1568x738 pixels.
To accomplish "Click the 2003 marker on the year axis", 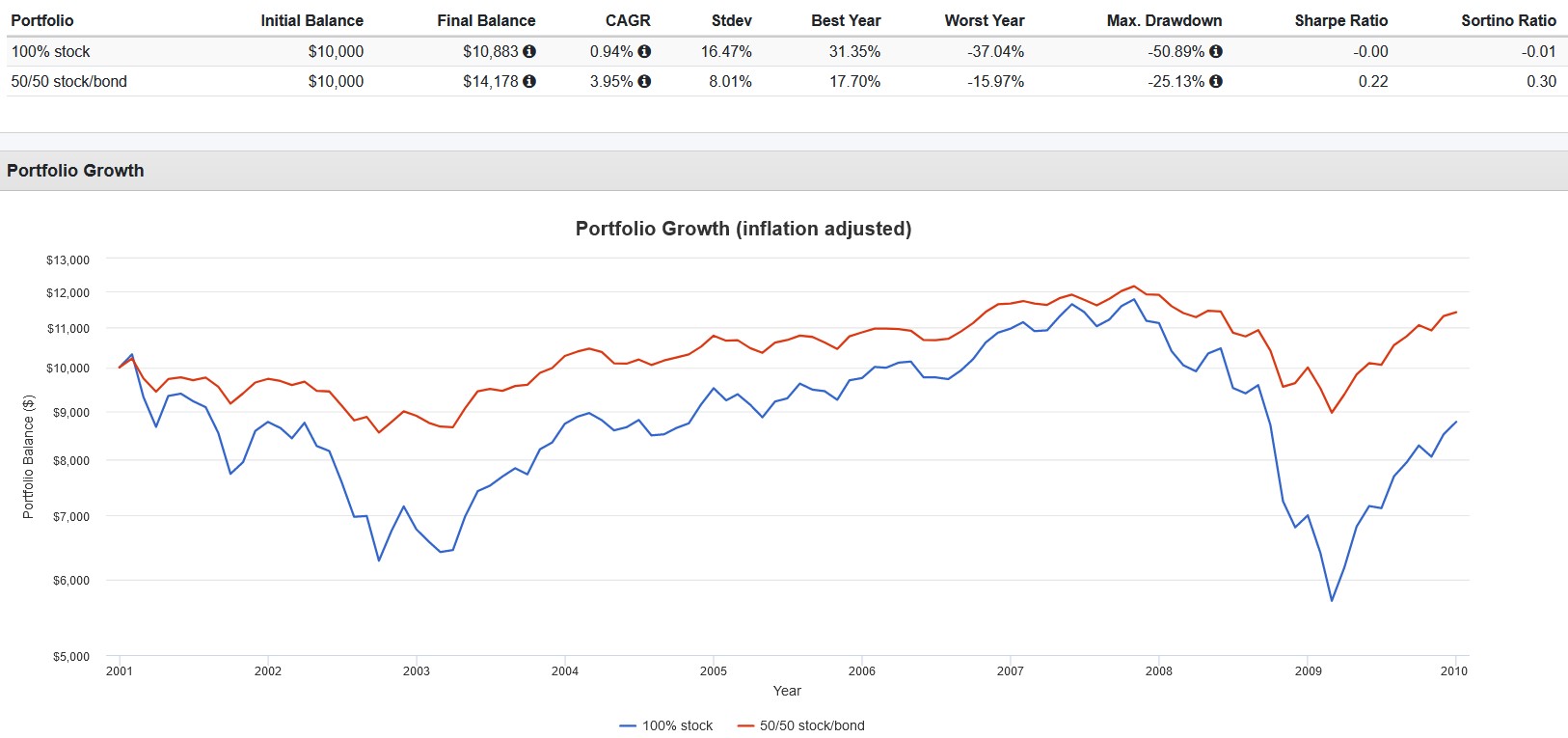I will 416,670.
